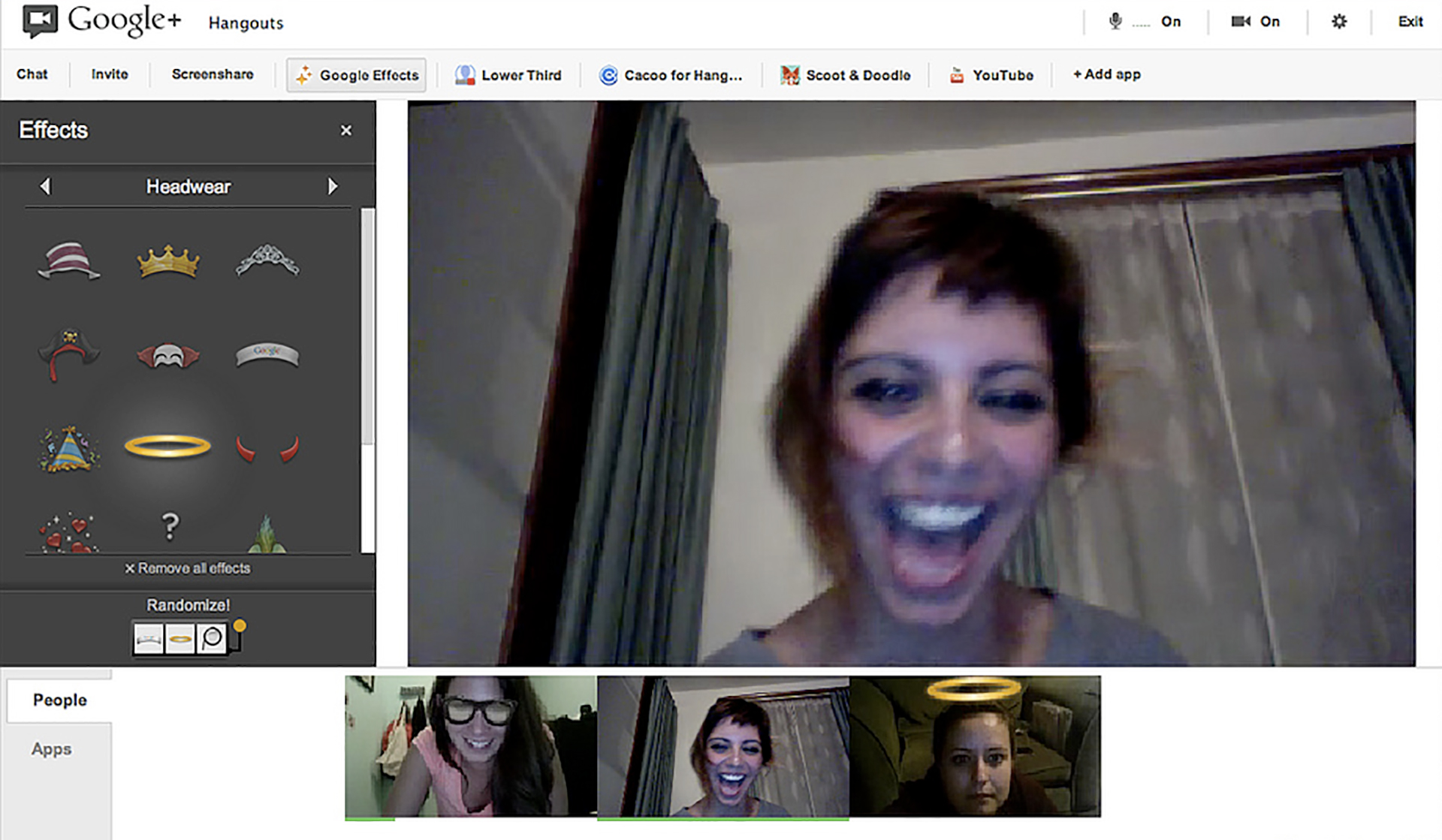Open Cacoo for Hangouts app
This screenshot has height=840, width=1442.
click(671, 75)
